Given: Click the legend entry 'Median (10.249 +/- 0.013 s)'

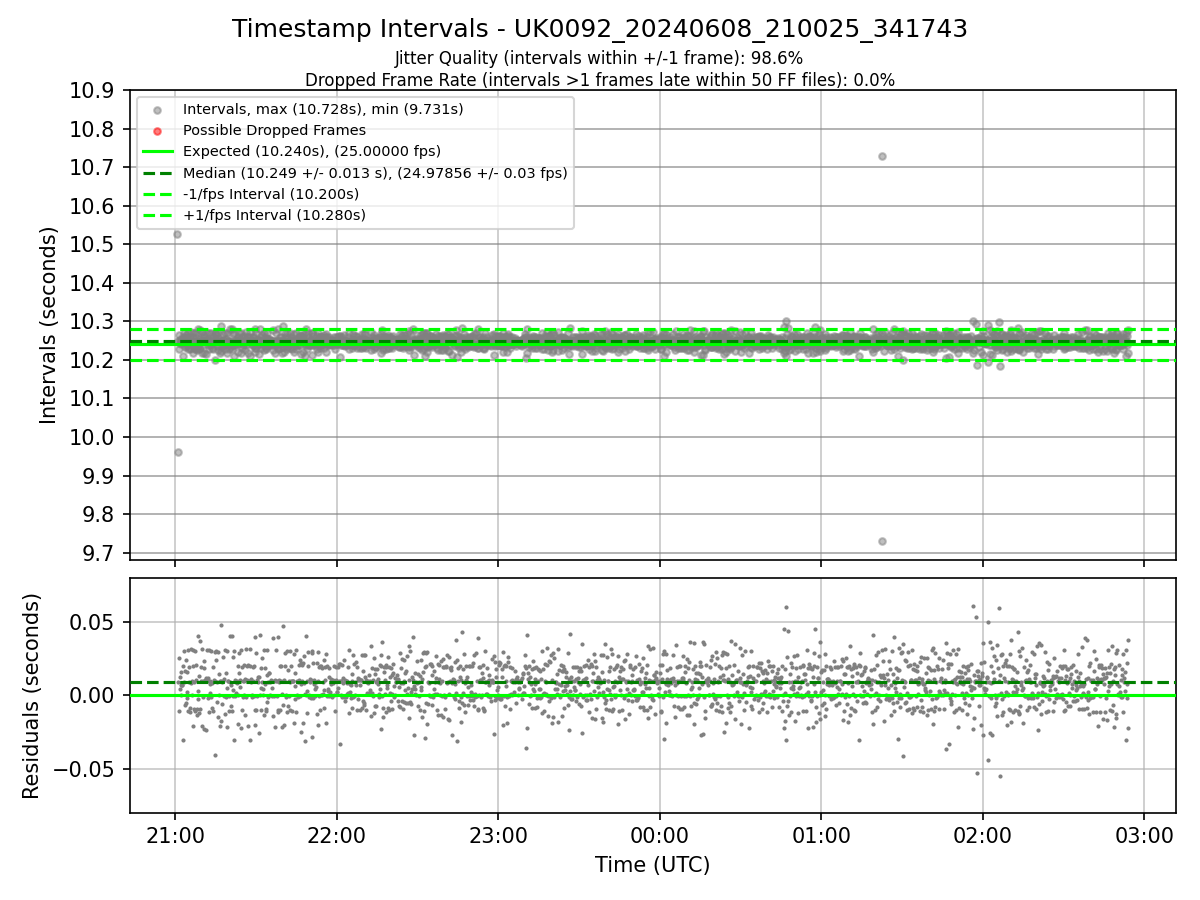Looking at the screenshot, I should click(375, 173).
